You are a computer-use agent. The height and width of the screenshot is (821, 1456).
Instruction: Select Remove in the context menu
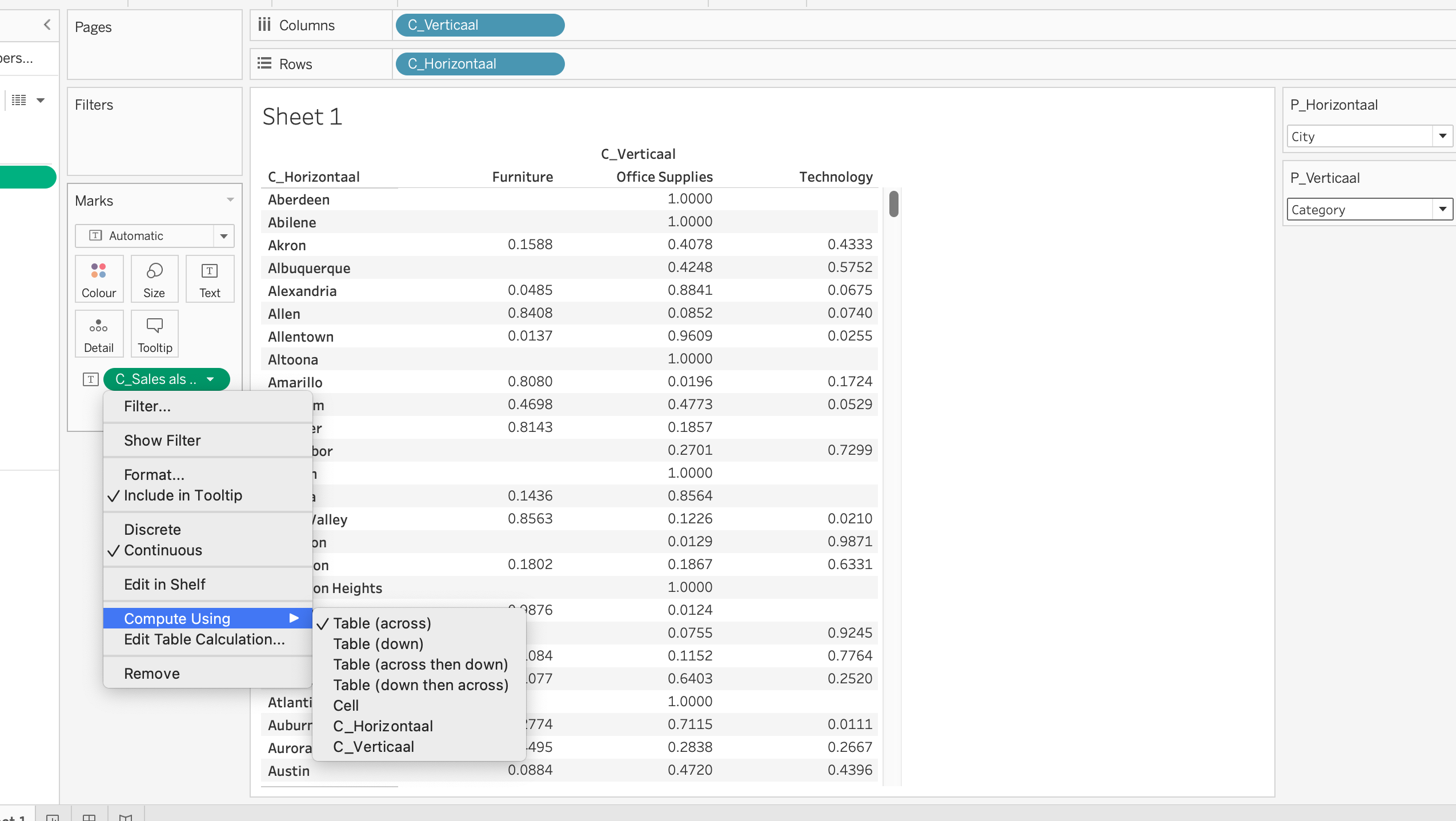(x=152, y=674)
